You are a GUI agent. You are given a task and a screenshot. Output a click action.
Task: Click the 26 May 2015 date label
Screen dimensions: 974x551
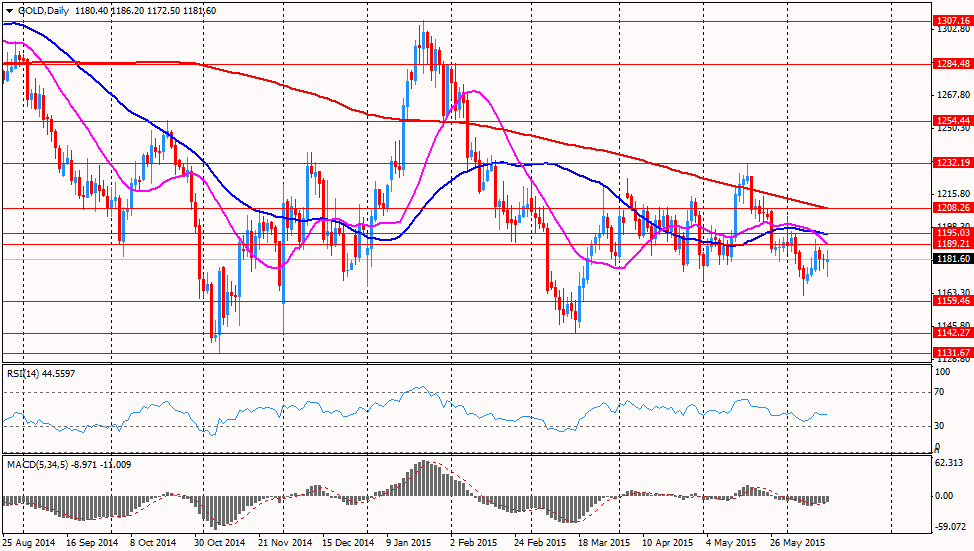(x=798, y=542)
